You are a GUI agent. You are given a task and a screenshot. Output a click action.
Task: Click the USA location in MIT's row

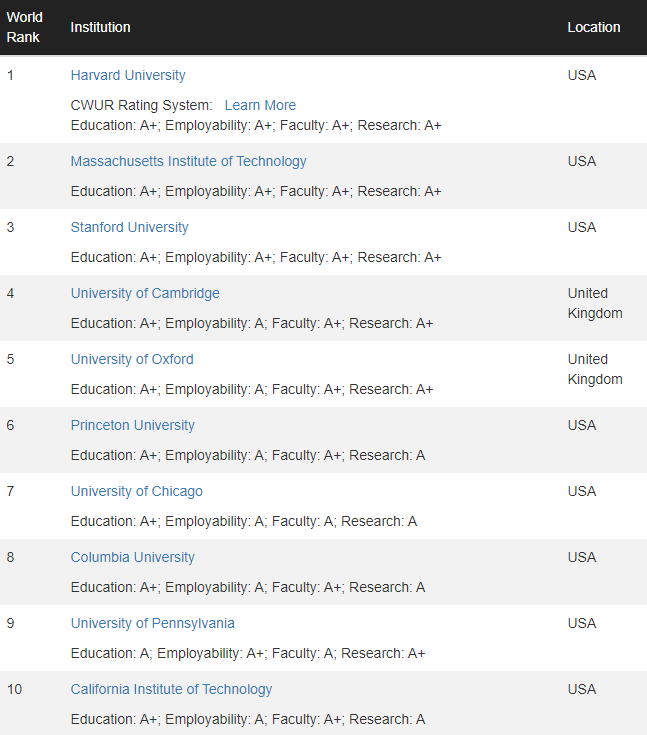(x=582, y=161)
